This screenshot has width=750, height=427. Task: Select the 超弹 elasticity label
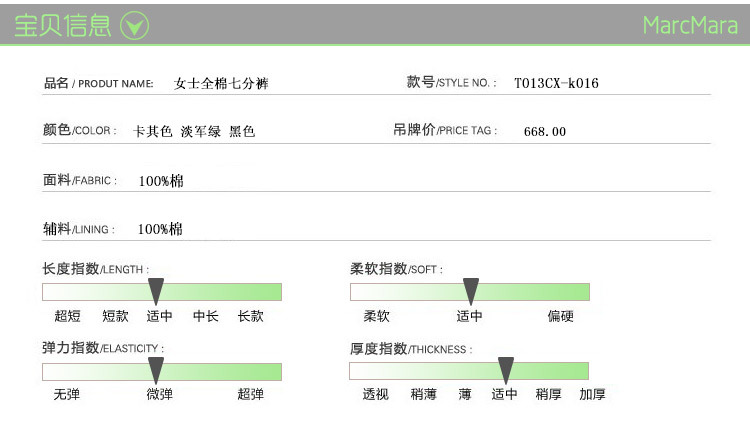pos(251,394)
